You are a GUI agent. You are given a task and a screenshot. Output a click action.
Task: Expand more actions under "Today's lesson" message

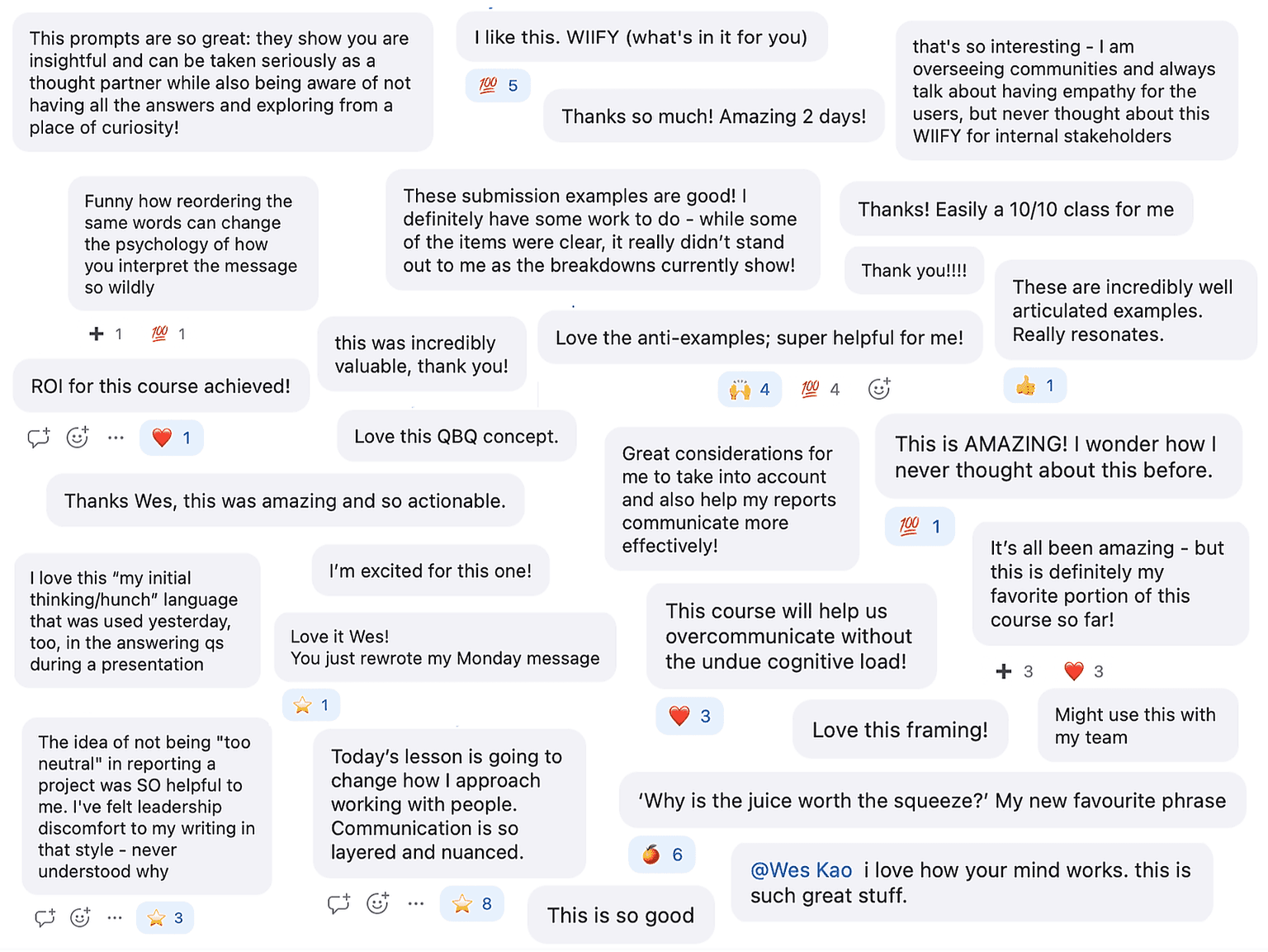415,904
